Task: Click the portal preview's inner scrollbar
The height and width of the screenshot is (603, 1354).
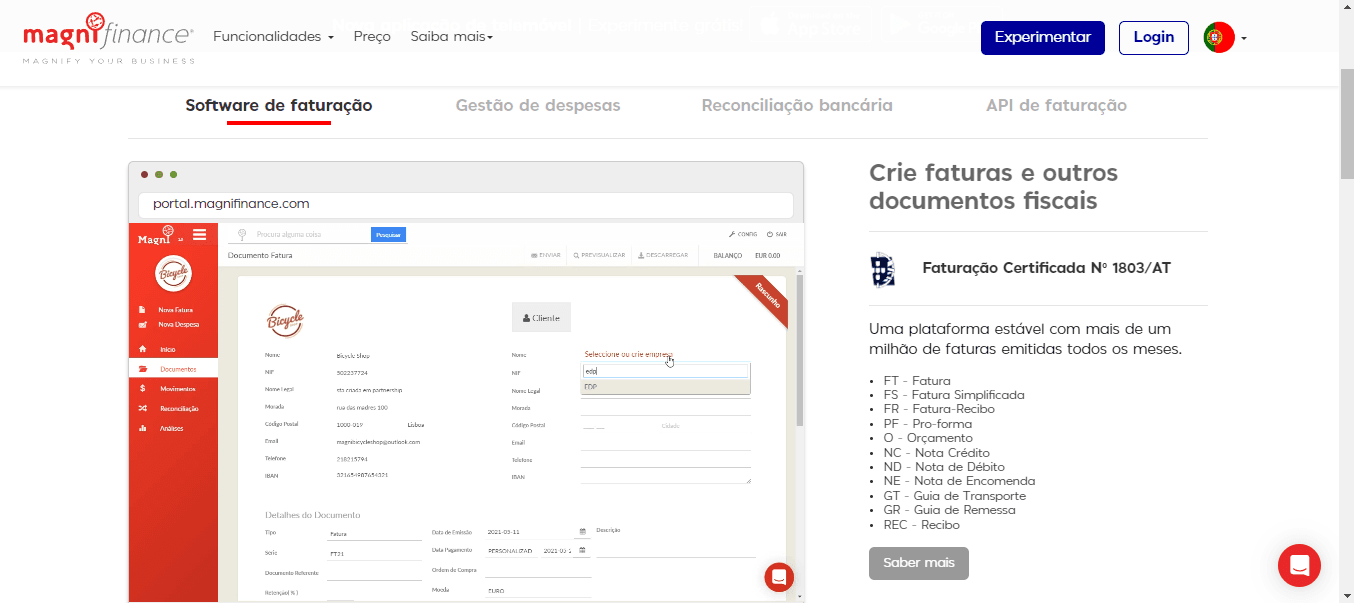Action: (799, 350)
